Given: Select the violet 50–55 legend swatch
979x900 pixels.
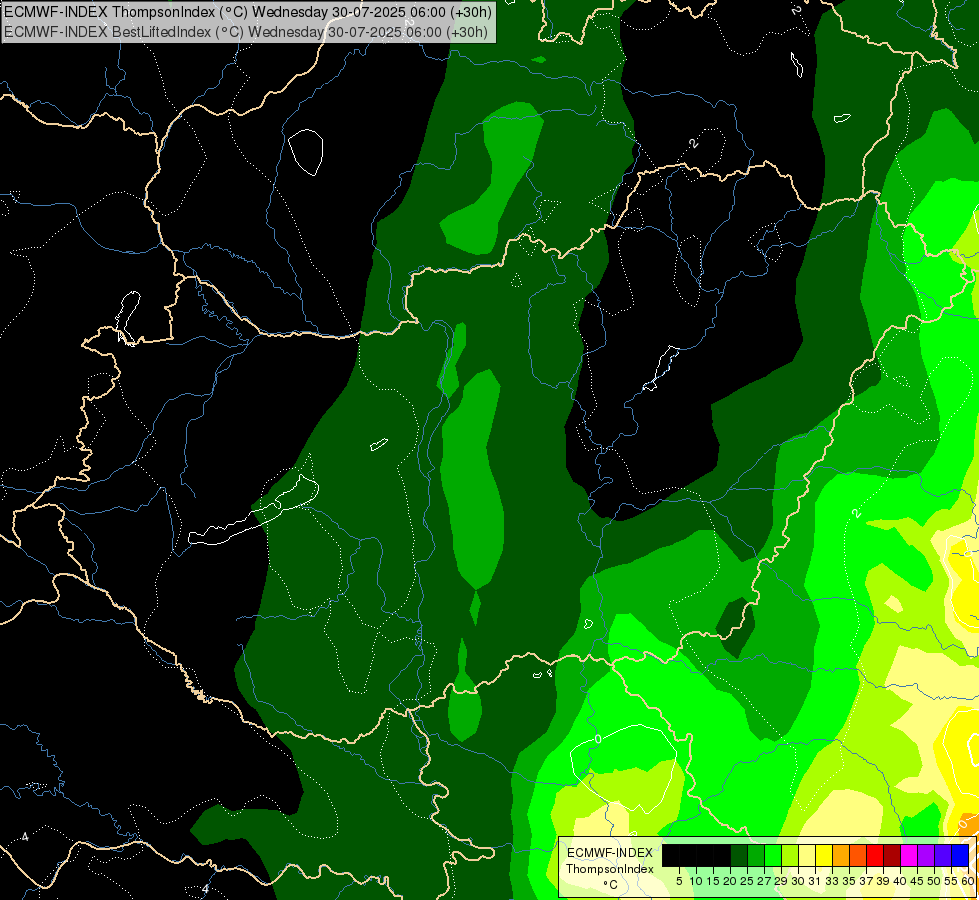Looking at the screenshot, I should 943,855.
